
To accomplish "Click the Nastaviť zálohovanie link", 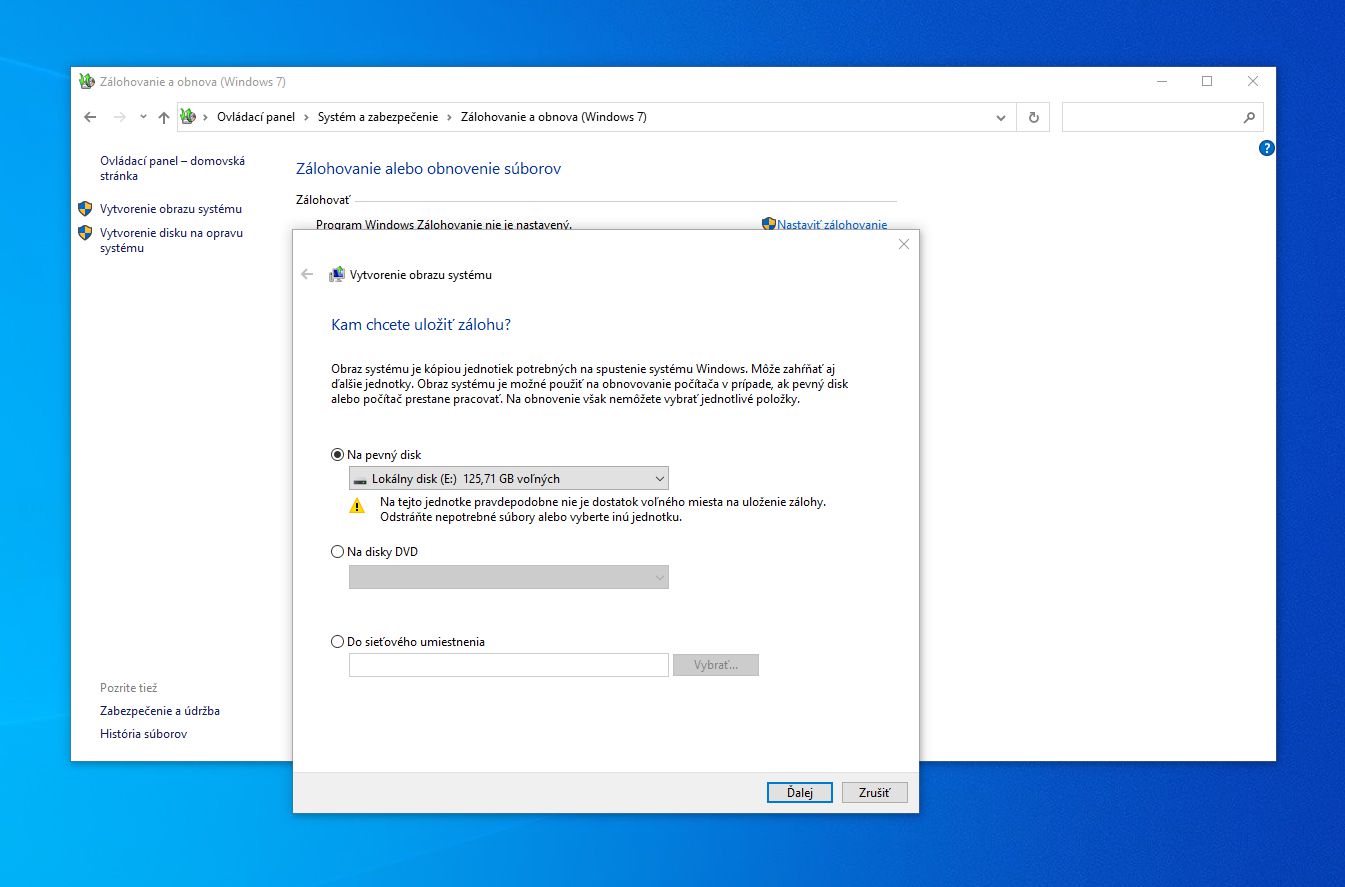I will tap(832, 225).
